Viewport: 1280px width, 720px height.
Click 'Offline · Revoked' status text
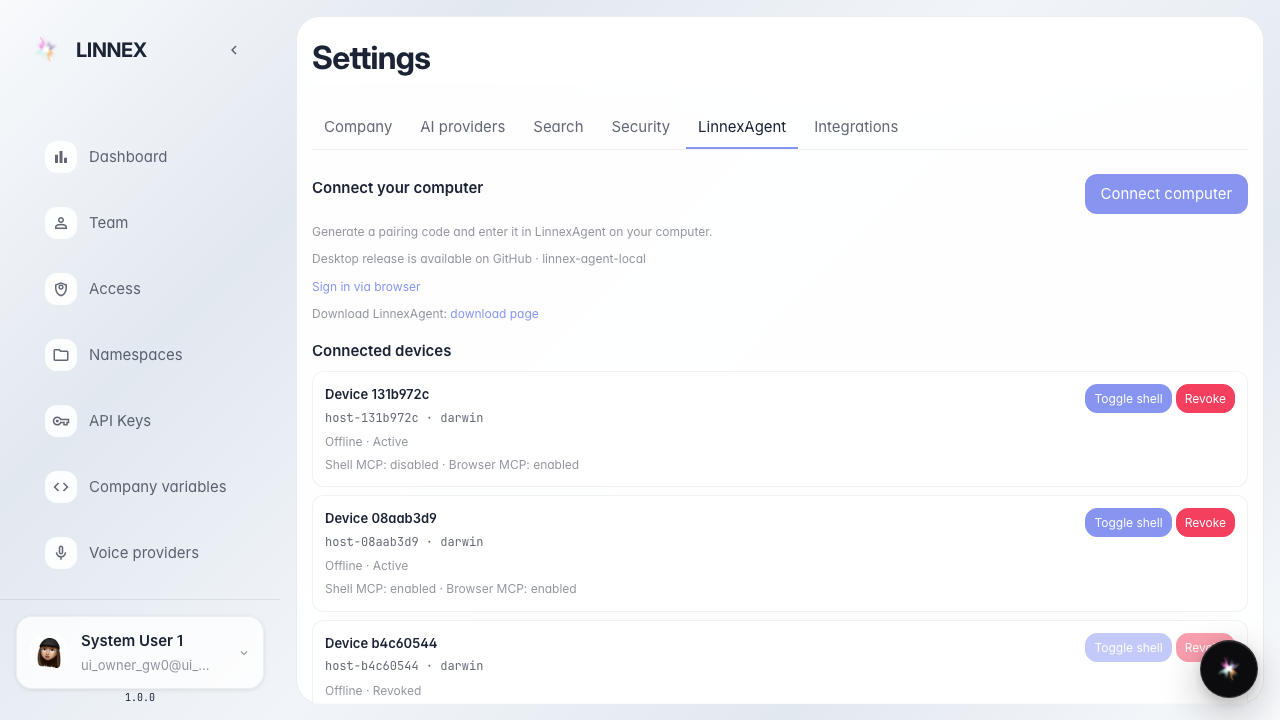click(373, 691)
